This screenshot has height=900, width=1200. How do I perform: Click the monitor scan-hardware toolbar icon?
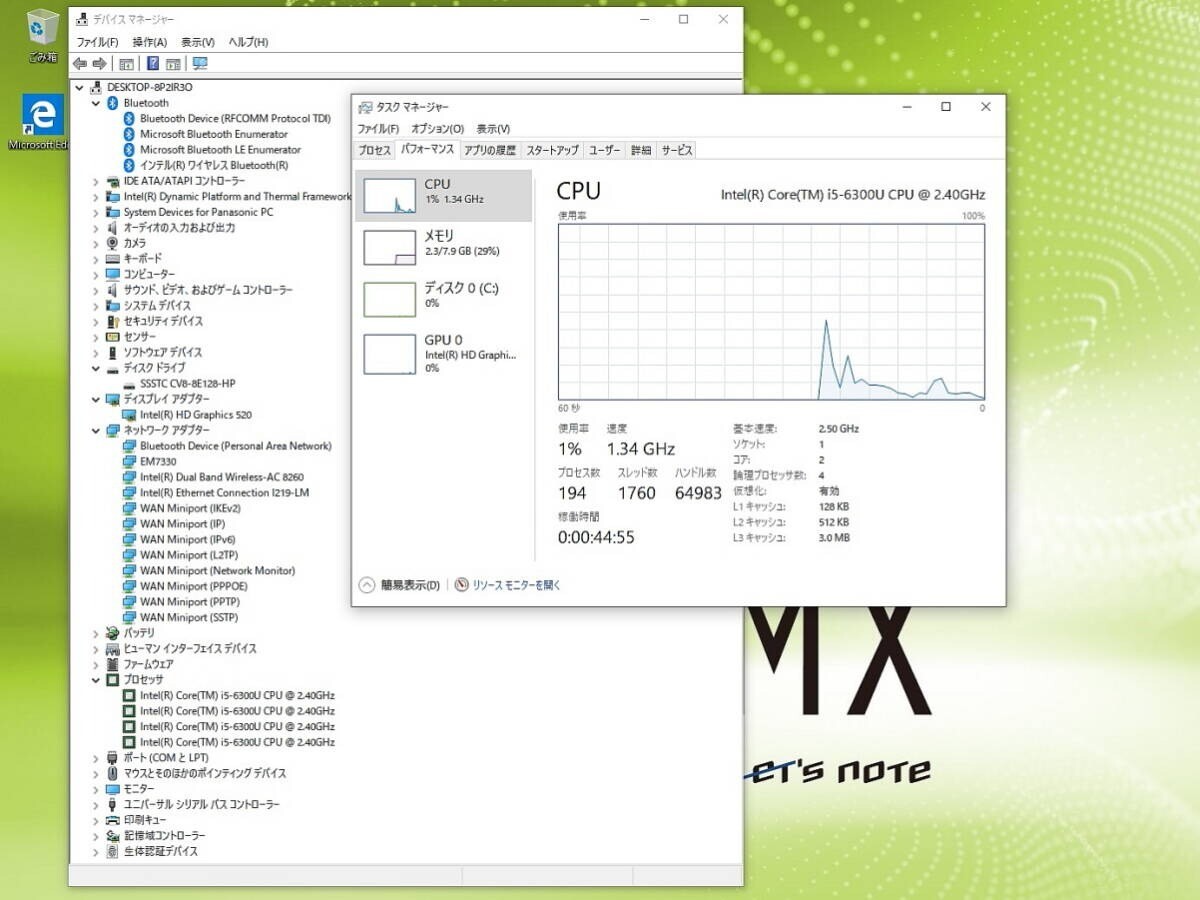(x=200, y=64)
